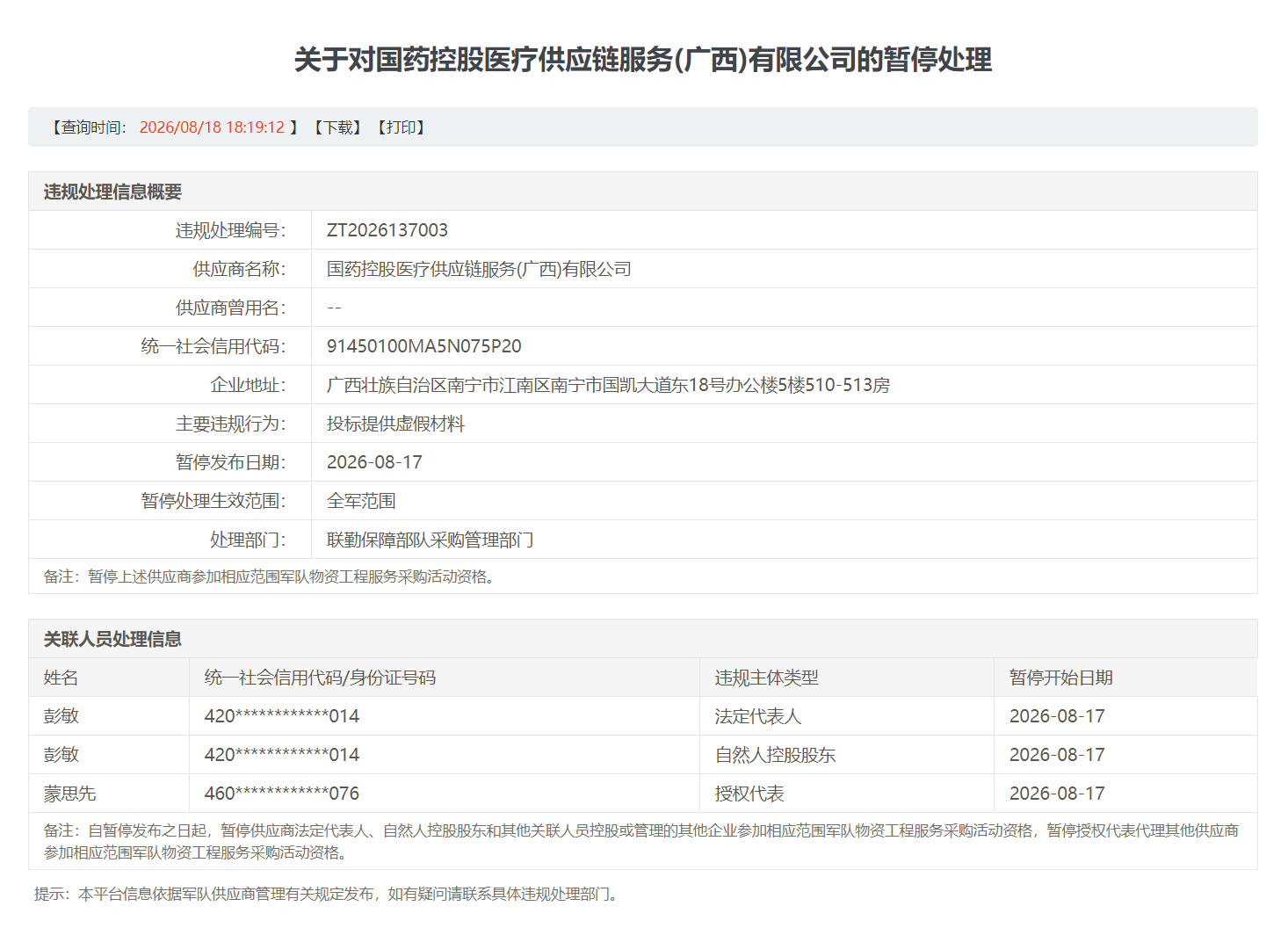The image size is (1288, 928).
Task: Click the 统一社会信用代码/身份证号码 column header
Action: click(x=320, y=678)
